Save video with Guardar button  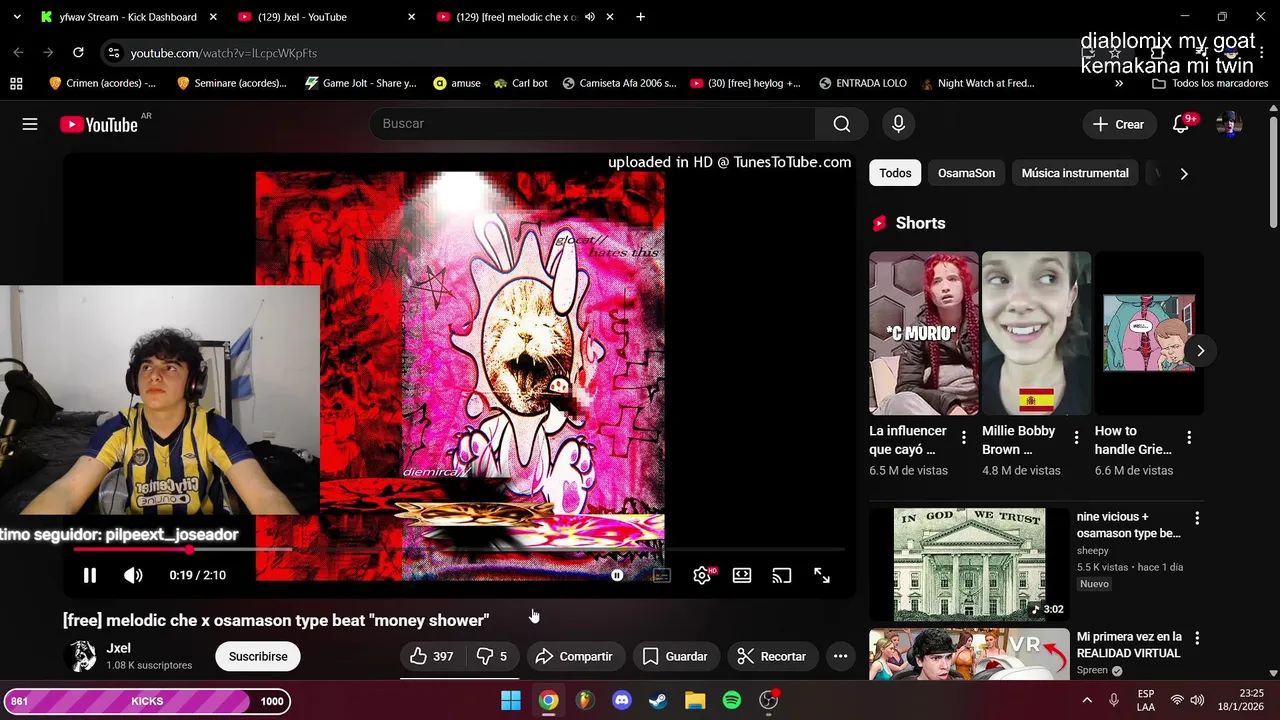click(x=675, y=656)
